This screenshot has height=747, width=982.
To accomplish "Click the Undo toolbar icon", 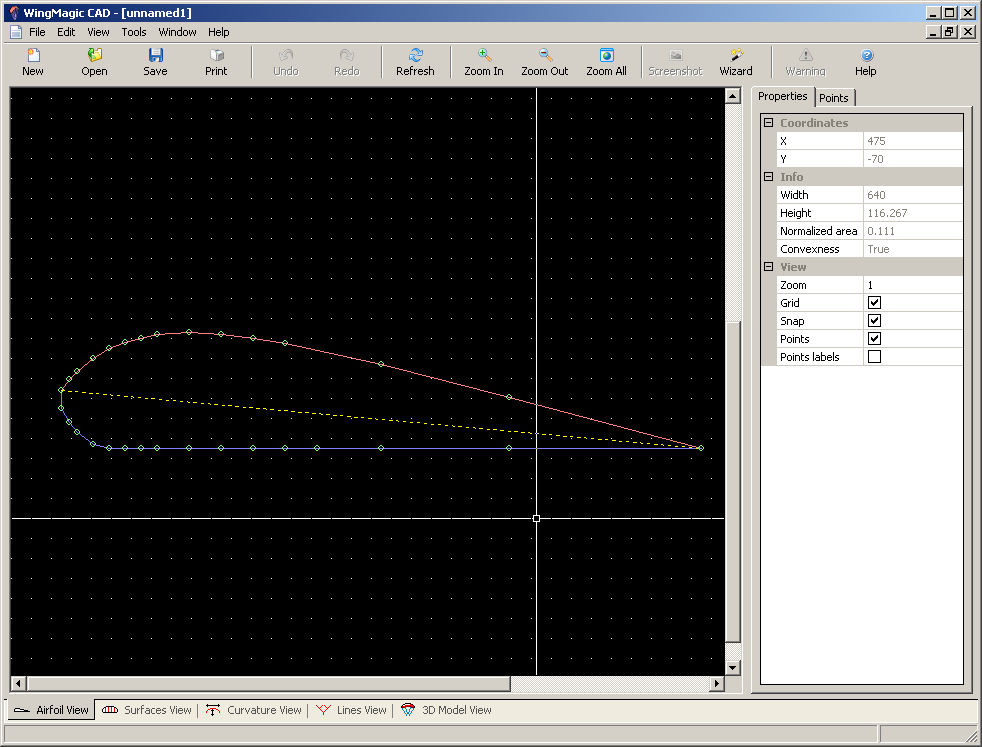I will (286, 55).
